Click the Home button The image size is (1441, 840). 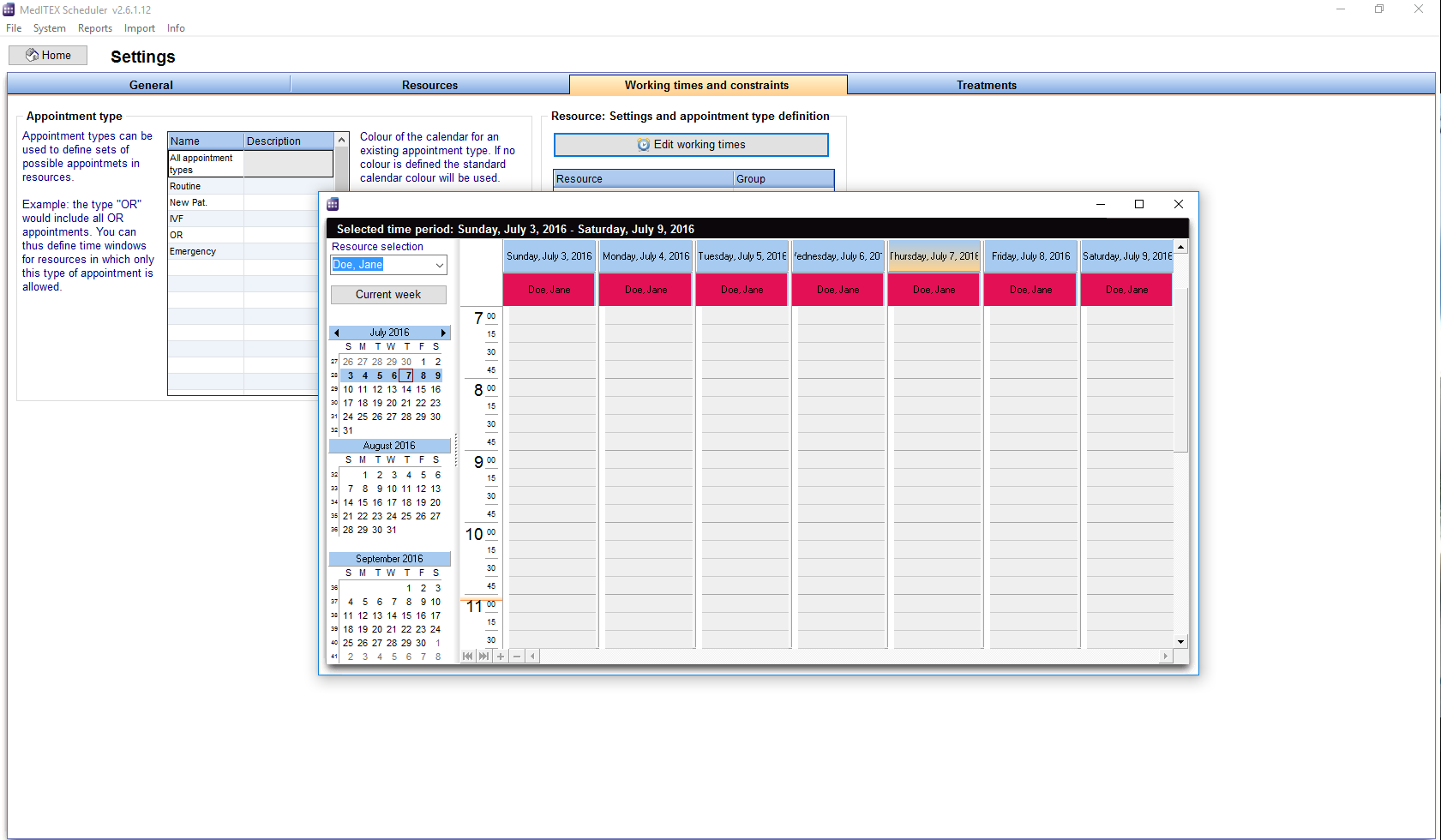[x=48, y=56]
